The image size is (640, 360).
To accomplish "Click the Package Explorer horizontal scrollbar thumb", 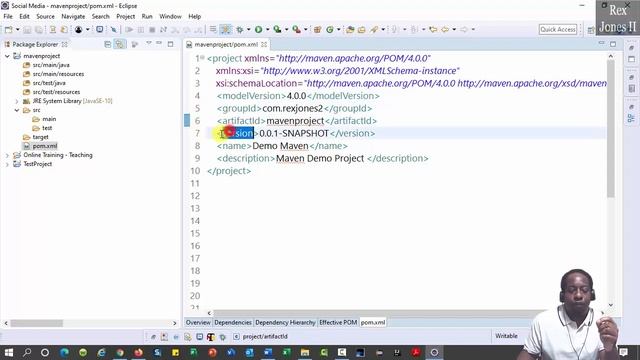I will click(37, 323).
